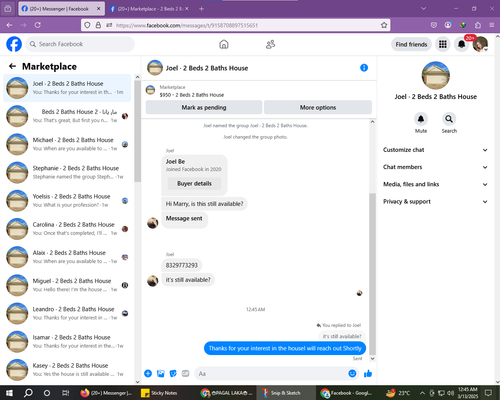Open Miguel - 2 Beds 2 Baths House chat
500x400 pixels.
click(x=67, y=285)
